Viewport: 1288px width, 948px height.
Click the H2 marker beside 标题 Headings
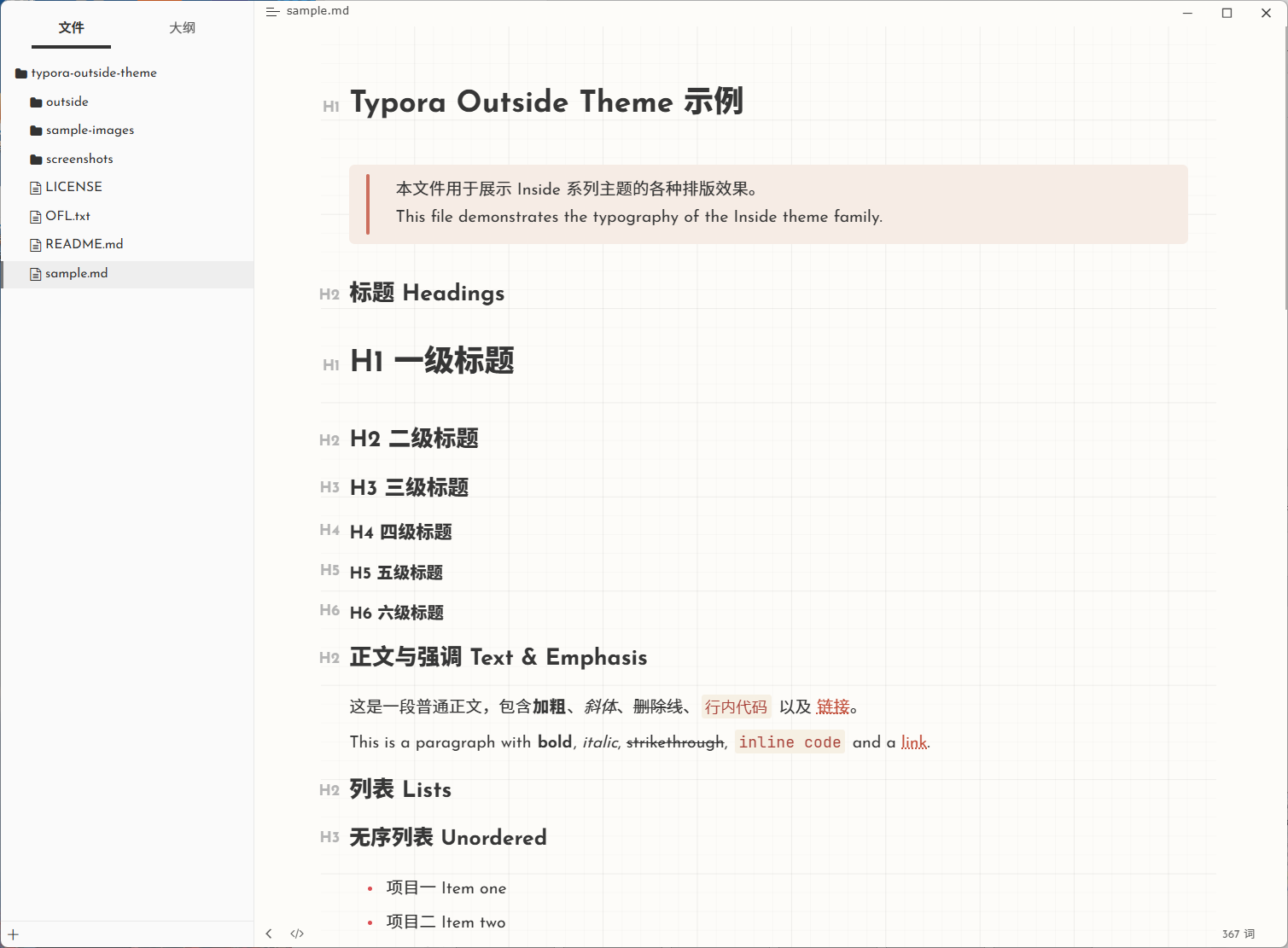[x=329, y=294]
